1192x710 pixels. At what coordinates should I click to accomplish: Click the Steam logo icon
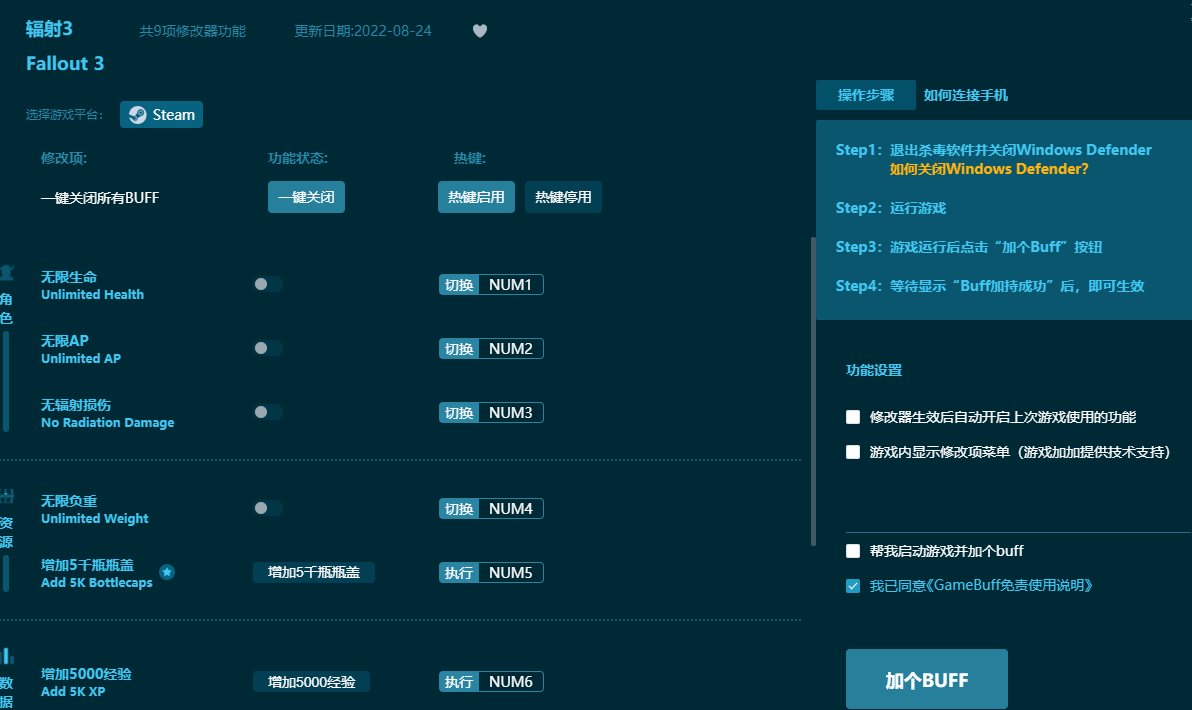[x=138, y=115]
